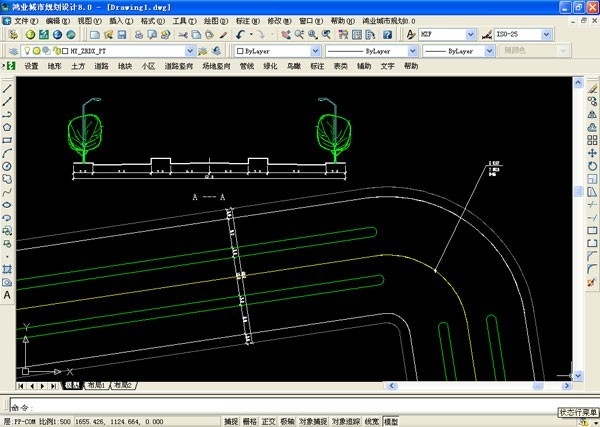600x427 pixels.
Task: Select the Rectangle draw tool
Action: pos(7,140)
